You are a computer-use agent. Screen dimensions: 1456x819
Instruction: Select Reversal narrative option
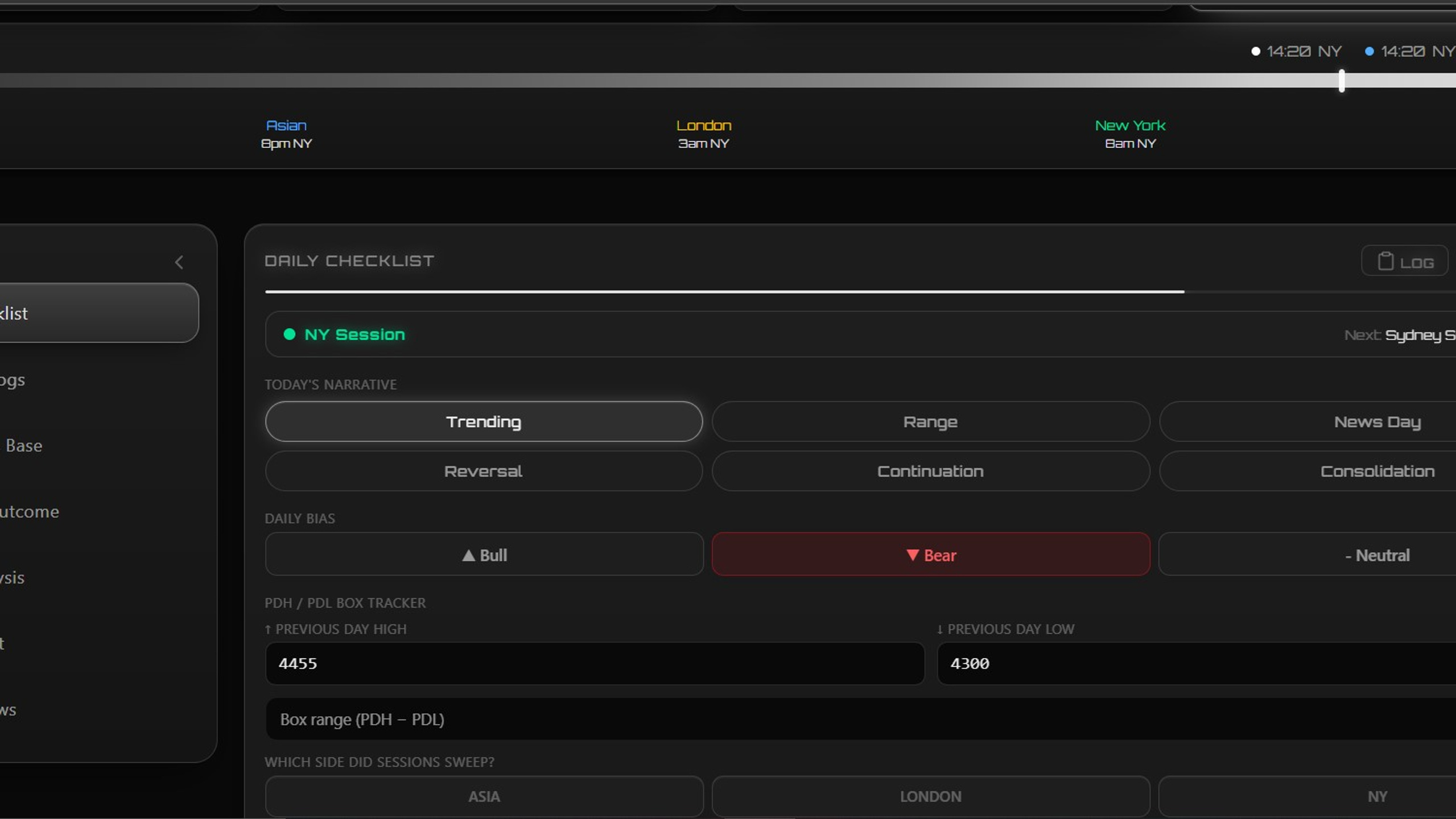pos(484,471)
